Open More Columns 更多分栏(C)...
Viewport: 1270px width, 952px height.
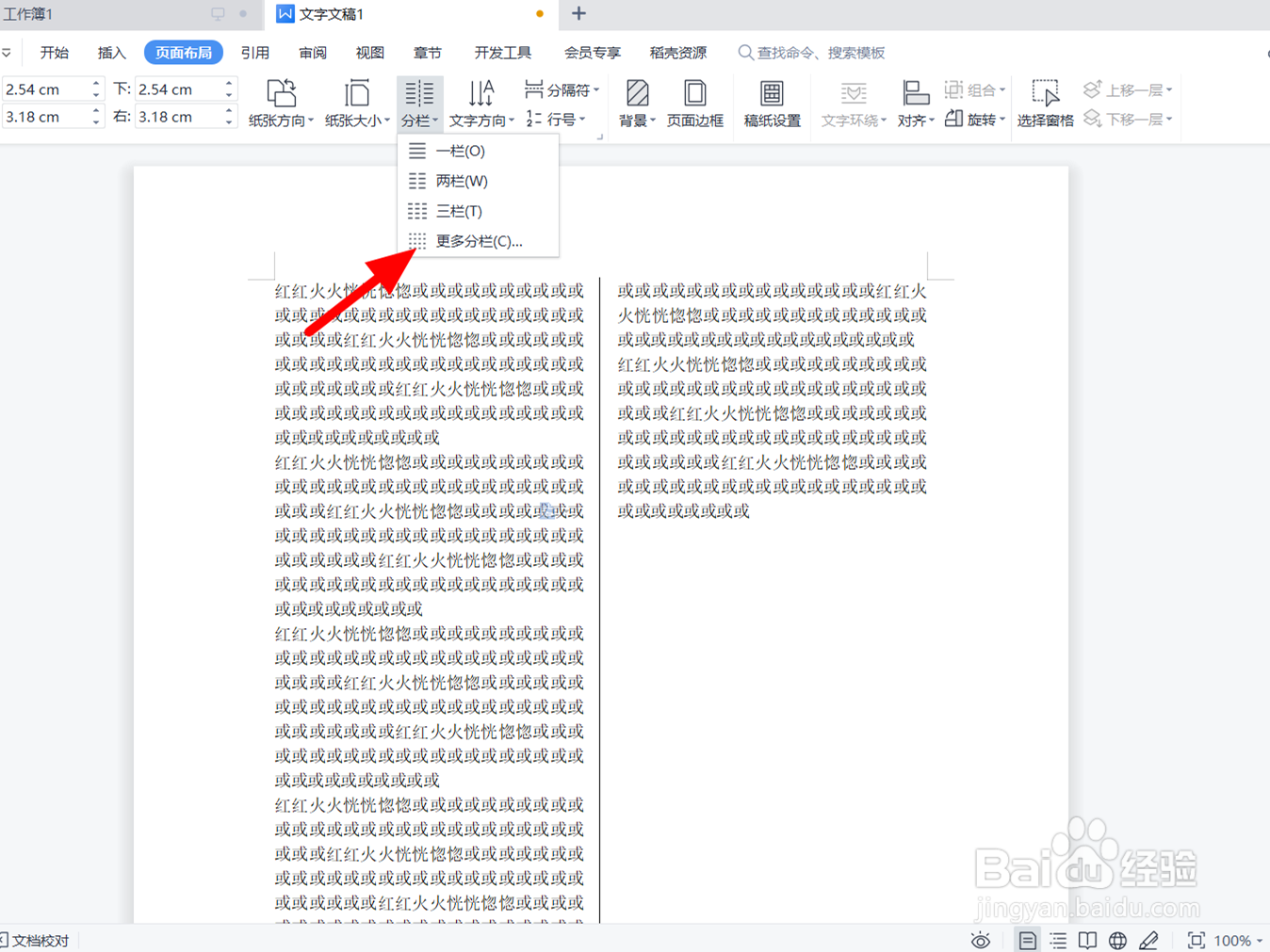pyautogui.click(x=478, y=241)
